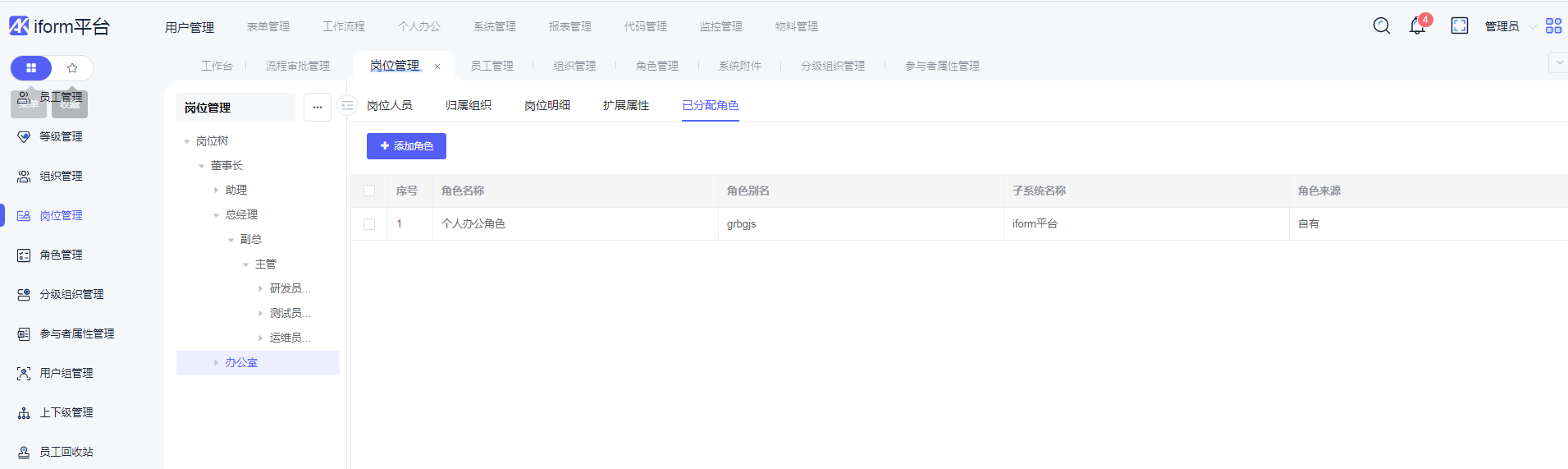1568x469 pixels.
Task: Open the notifications bell icon
Action: pos(1417,26)
